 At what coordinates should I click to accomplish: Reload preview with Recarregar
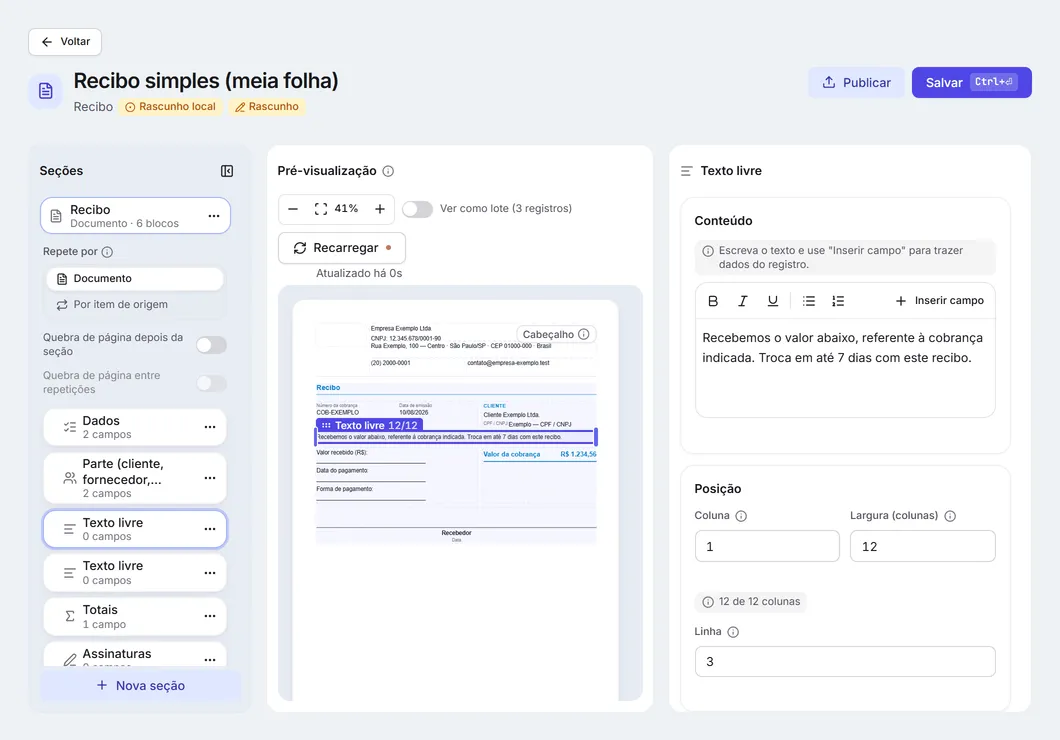point(342,248)
